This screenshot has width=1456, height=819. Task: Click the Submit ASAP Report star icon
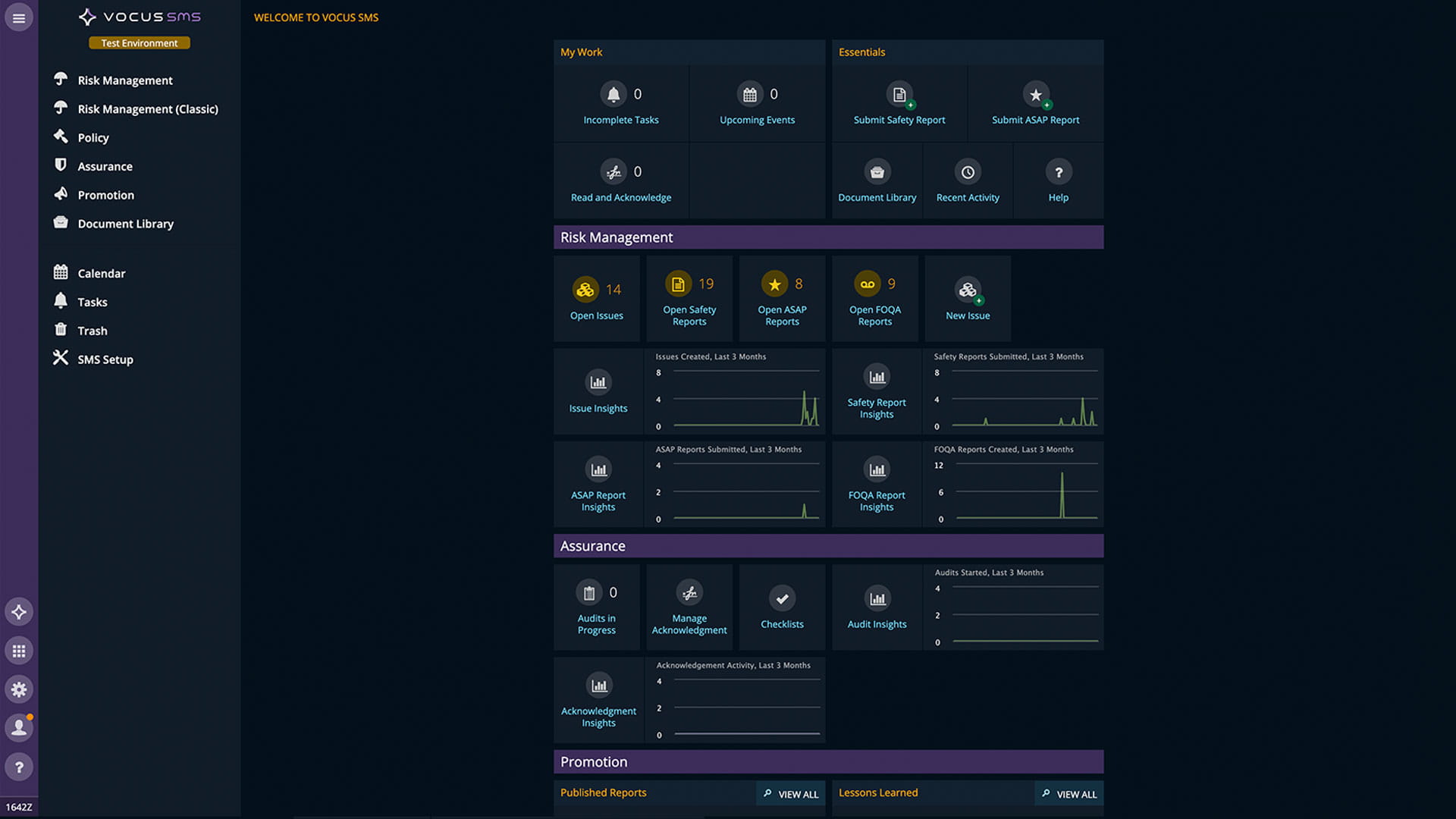tap(1035, 94)
